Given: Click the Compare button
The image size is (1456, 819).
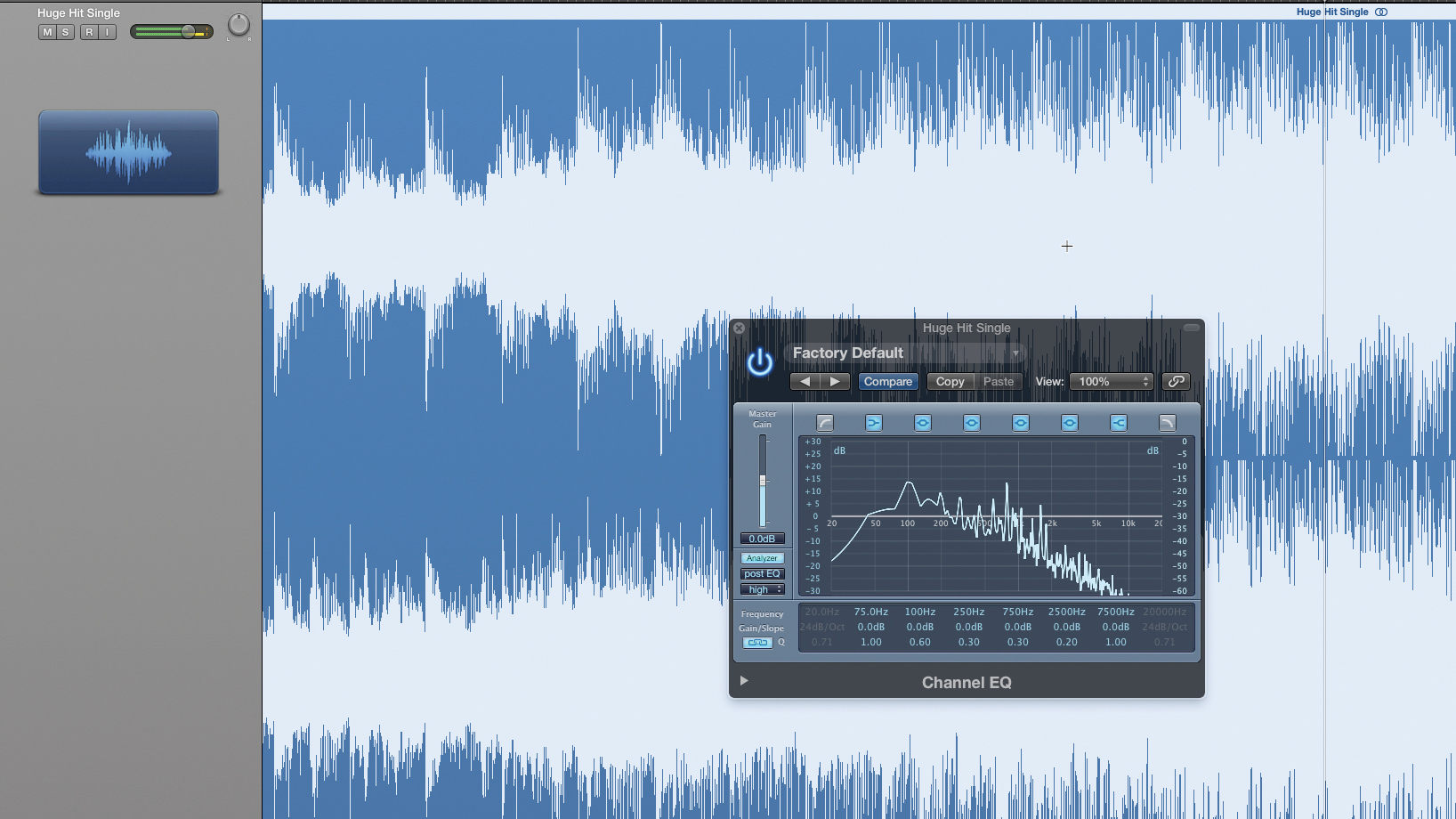Looking at the screenshot, I should pos(888,381).
